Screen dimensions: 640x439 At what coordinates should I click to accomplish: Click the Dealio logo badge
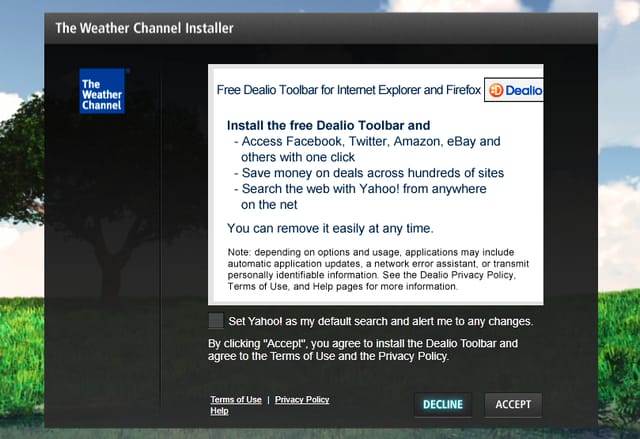pyautogui.click(x=514, y=90)
